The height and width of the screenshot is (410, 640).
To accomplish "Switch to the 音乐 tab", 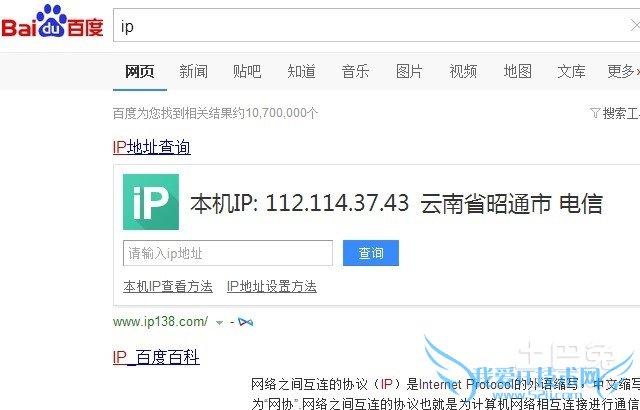I will click(356, 71).
